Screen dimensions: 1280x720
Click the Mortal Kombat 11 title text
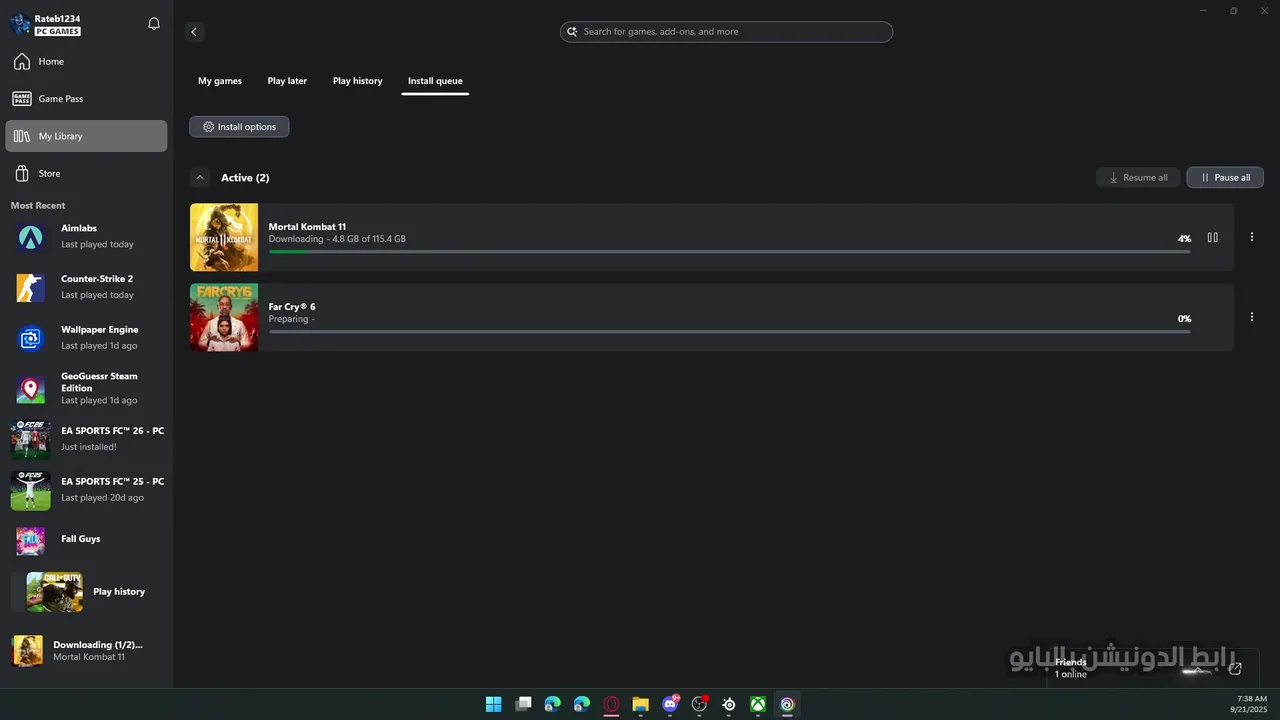click(307, 227)
